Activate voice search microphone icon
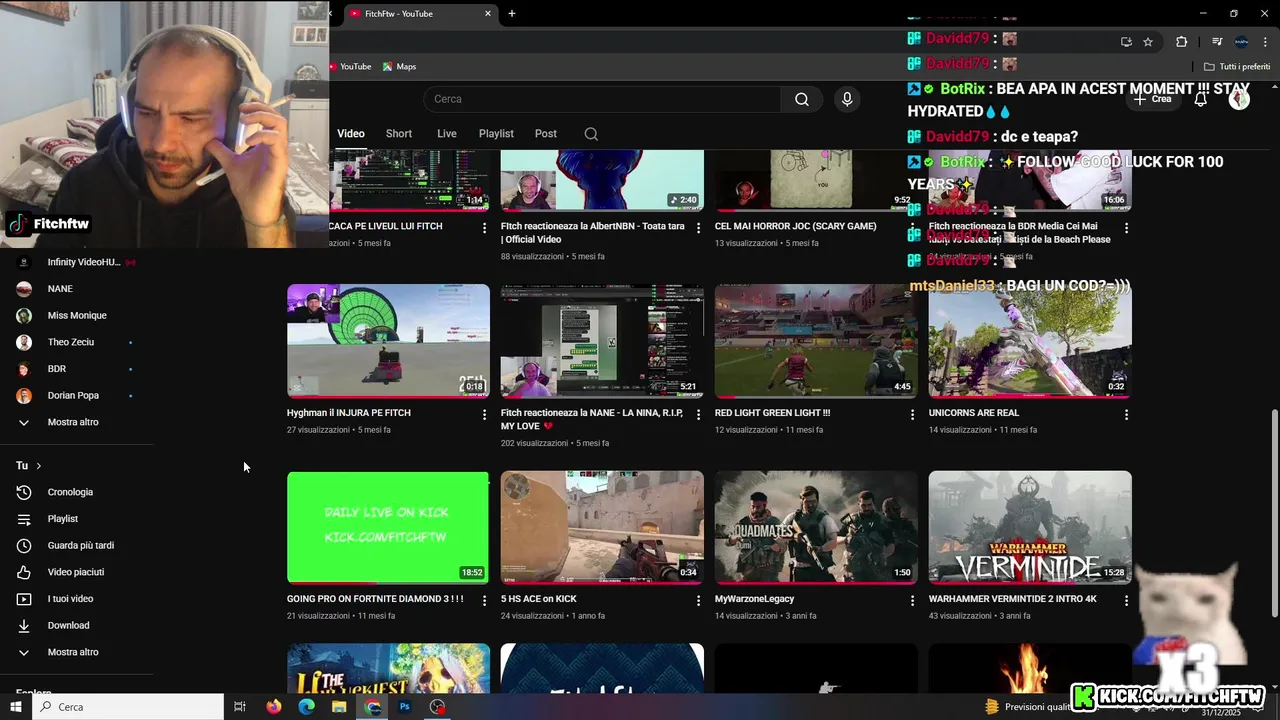 [x=847, y=99]
